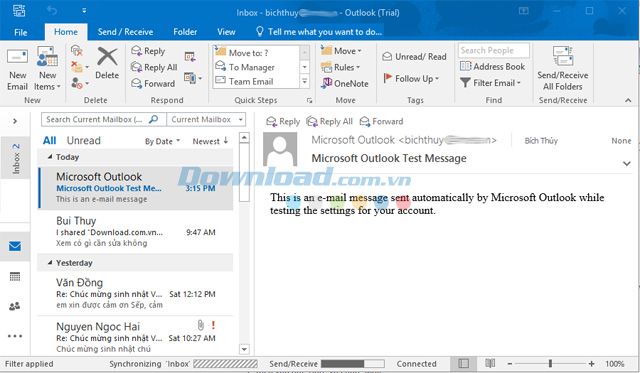The image size is (640, 373).
Task: Open the New Items menu
Action: point(47,69)
